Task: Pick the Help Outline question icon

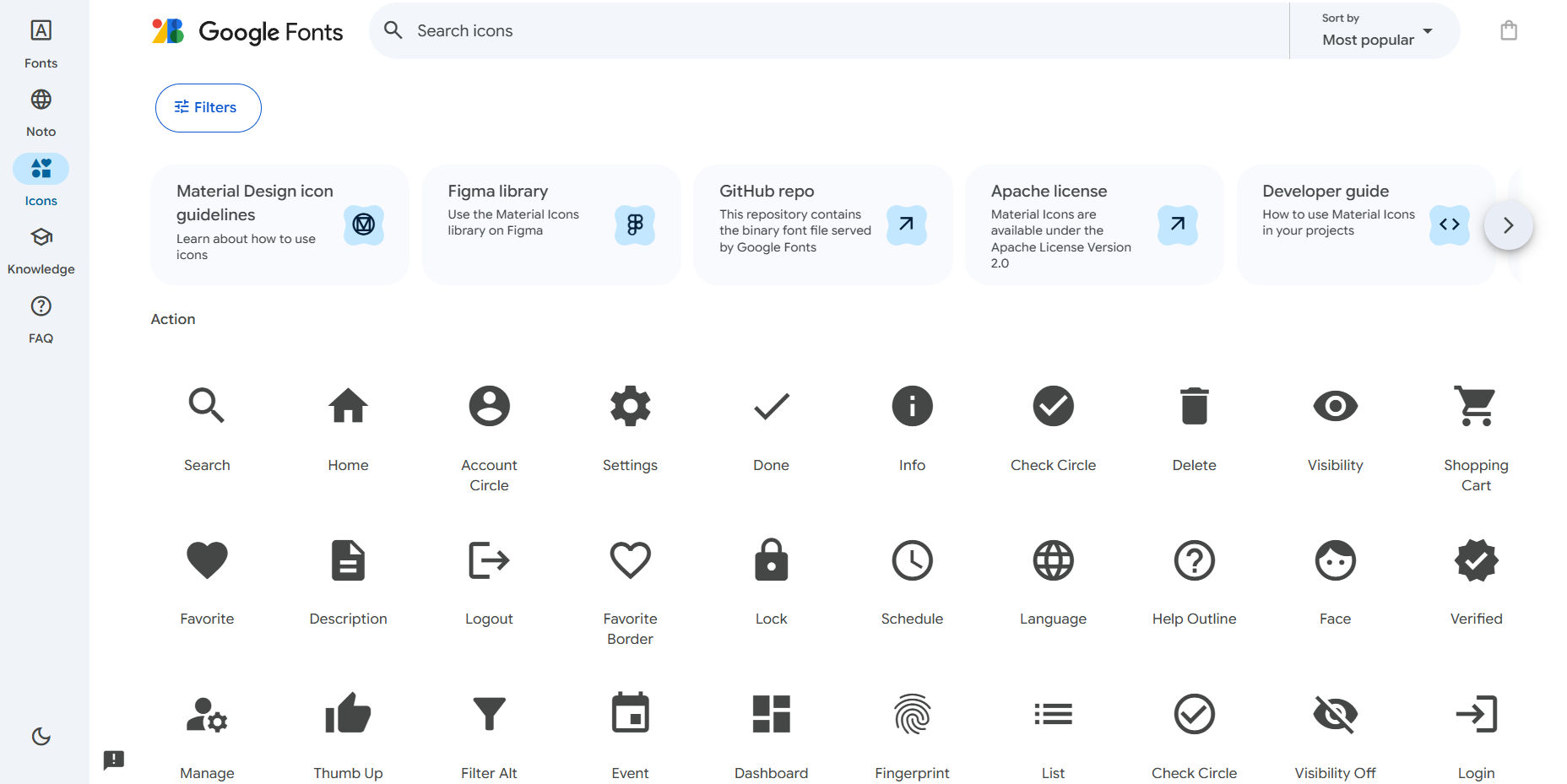Action: tap(1194, 560)
